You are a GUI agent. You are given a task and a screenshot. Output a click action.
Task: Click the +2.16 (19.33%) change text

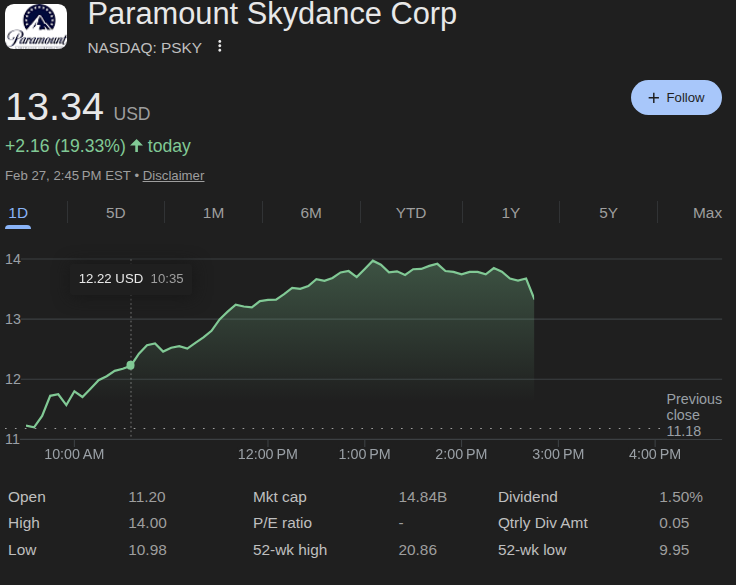[65, 146]
